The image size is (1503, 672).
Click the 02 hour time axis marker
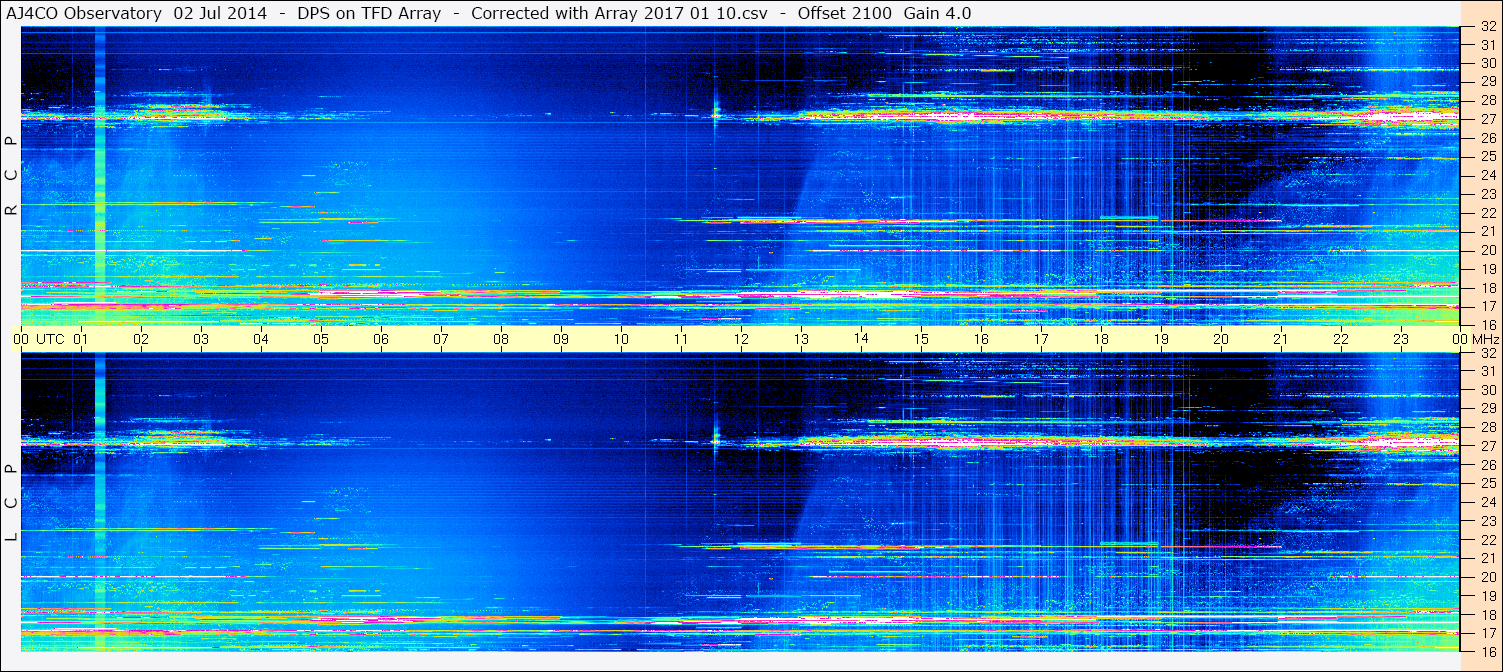(x=141, y=340)
